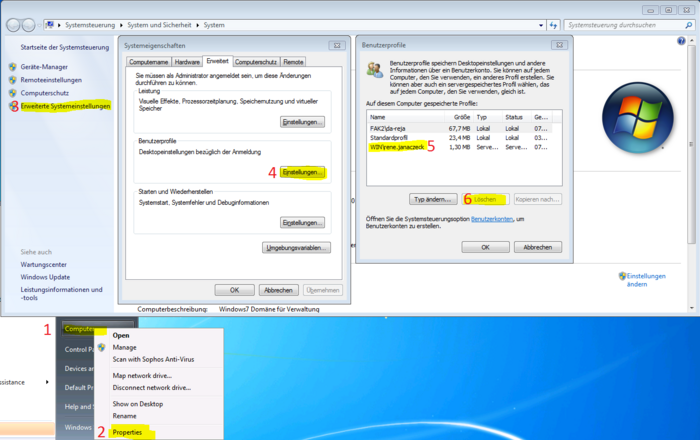Click Einstellungen under Benutzerprofile
The height and width of the screenshot is (440, 700).
pyautogui.click(x=302, y=172)
